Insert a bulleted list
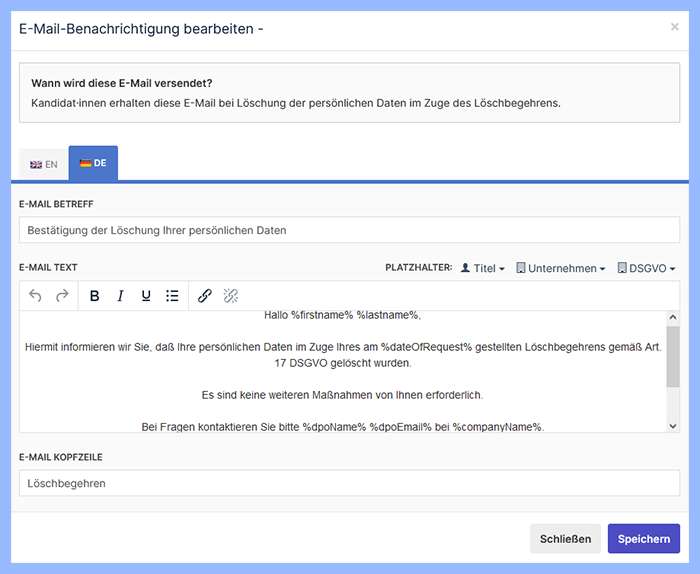 [172, 296]
